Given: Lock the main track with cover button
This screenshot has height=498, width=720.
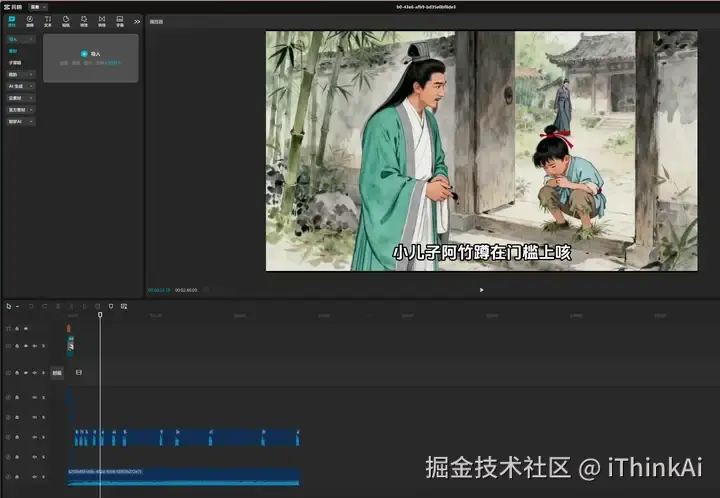Looking at the screenshot, I should tap(17, 373).
